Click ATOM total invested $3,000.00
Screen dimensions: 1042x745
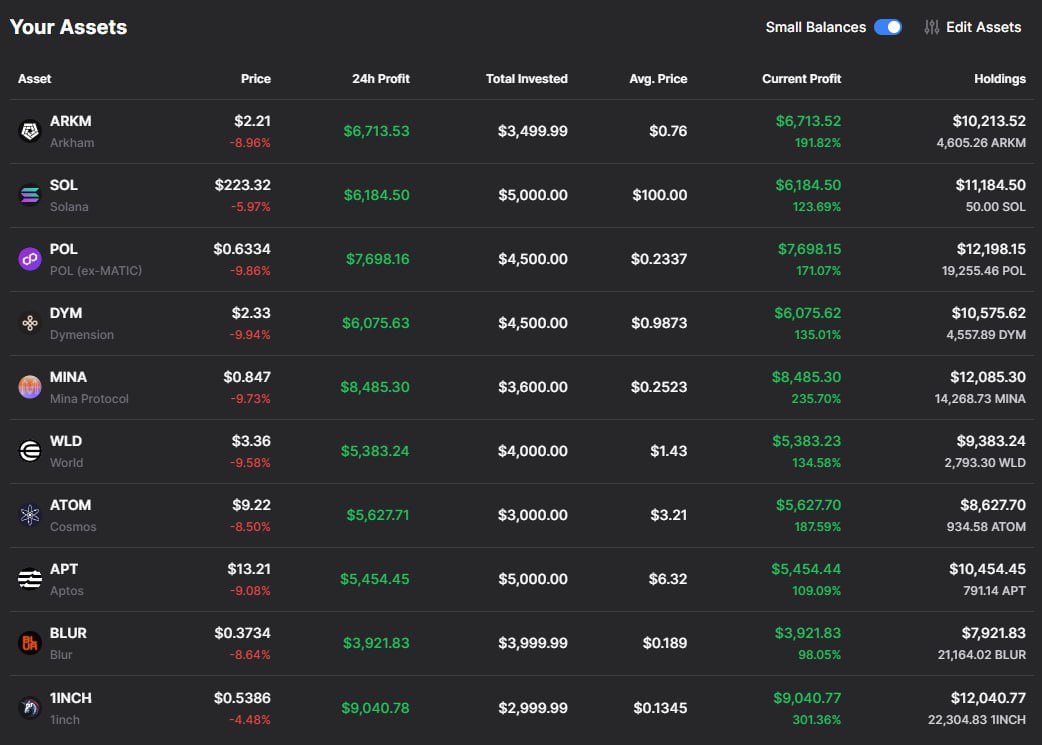(533, 515)
